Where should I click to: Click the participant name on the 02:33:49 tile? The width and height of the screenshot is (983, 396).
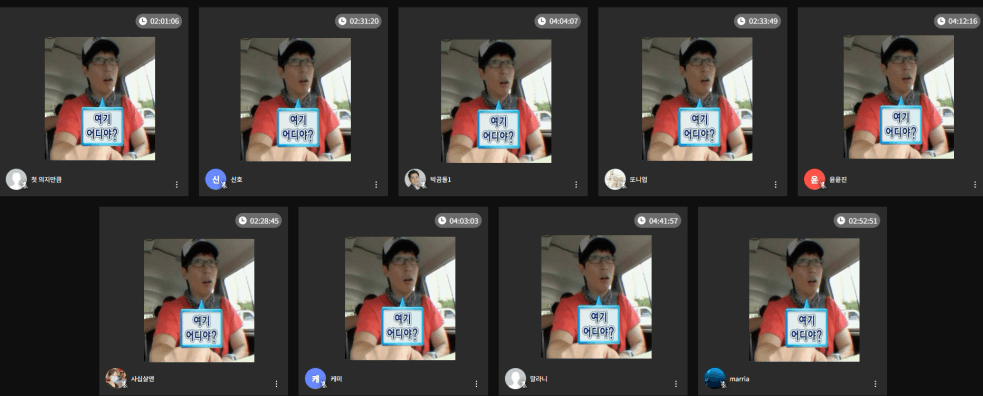(638, 180)
